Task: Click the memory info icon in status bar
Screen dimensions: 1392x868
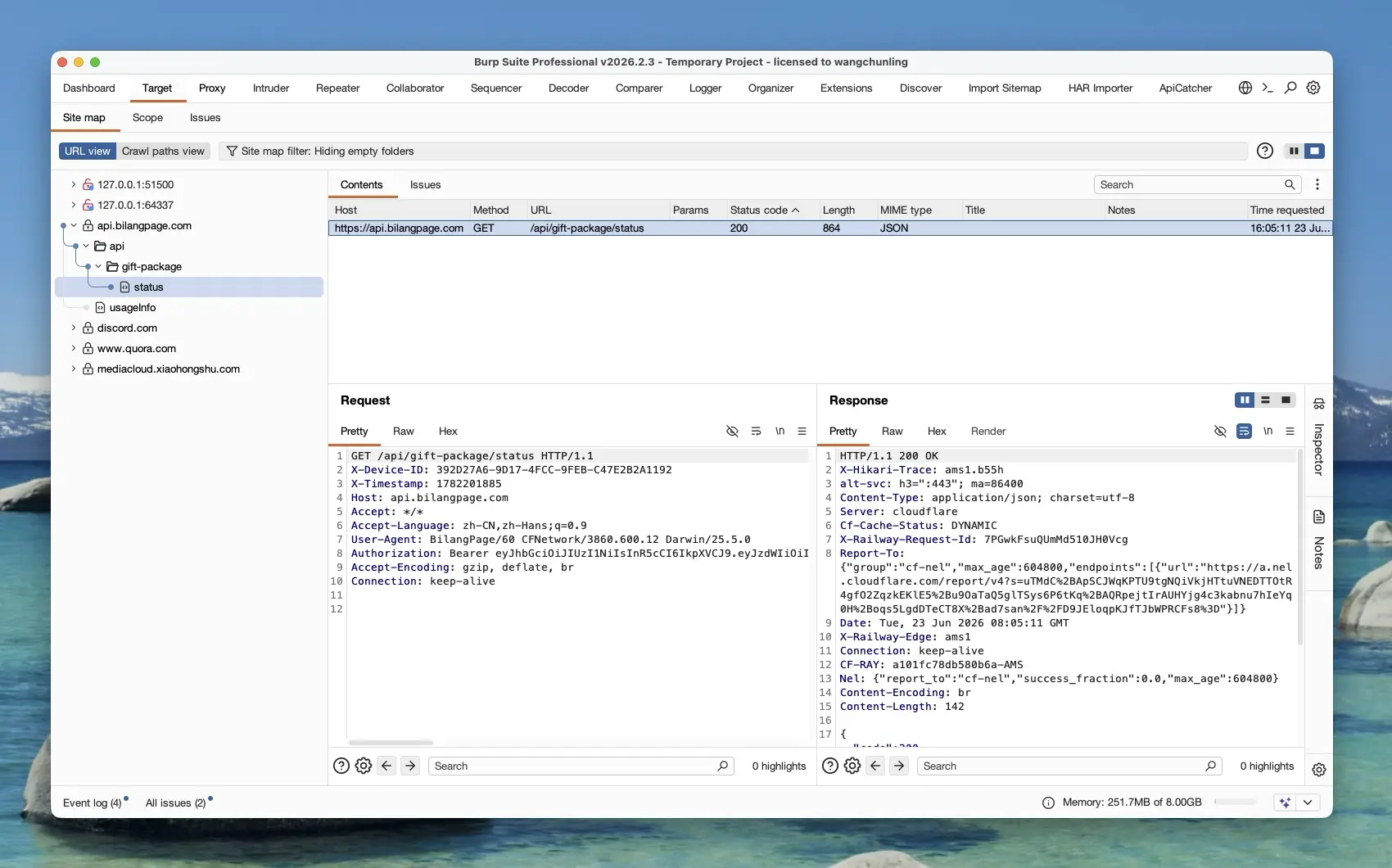Action: click(1048, 802)
